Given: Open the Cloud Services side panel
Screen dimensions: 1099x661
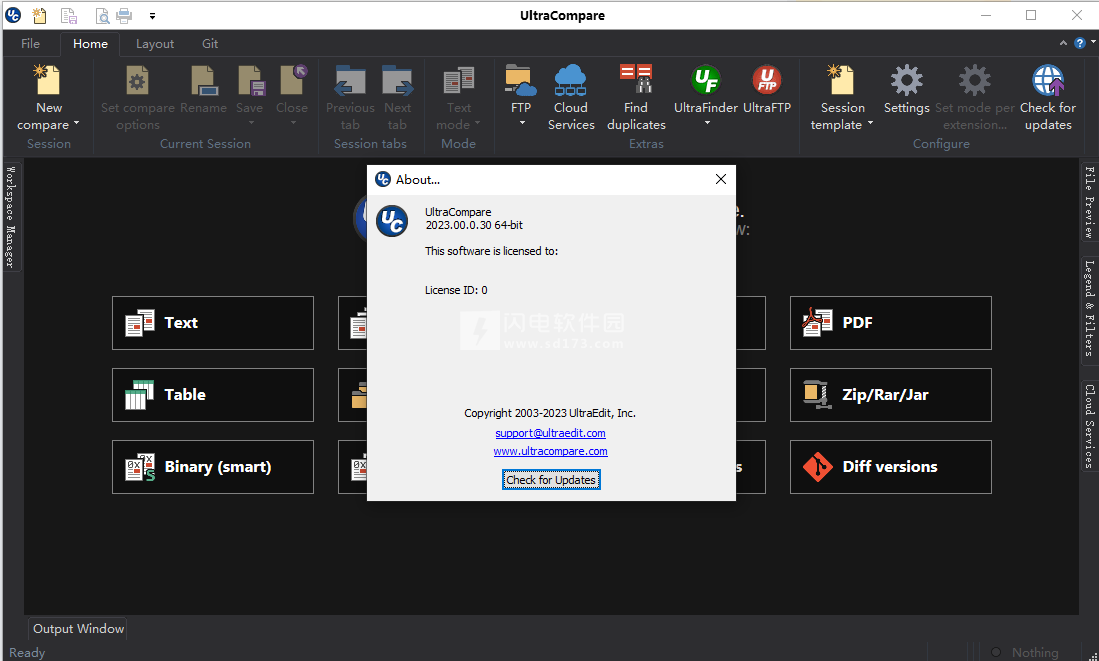Looking at the screenshot, I should pyautogui.click(x=1089, y=425).
